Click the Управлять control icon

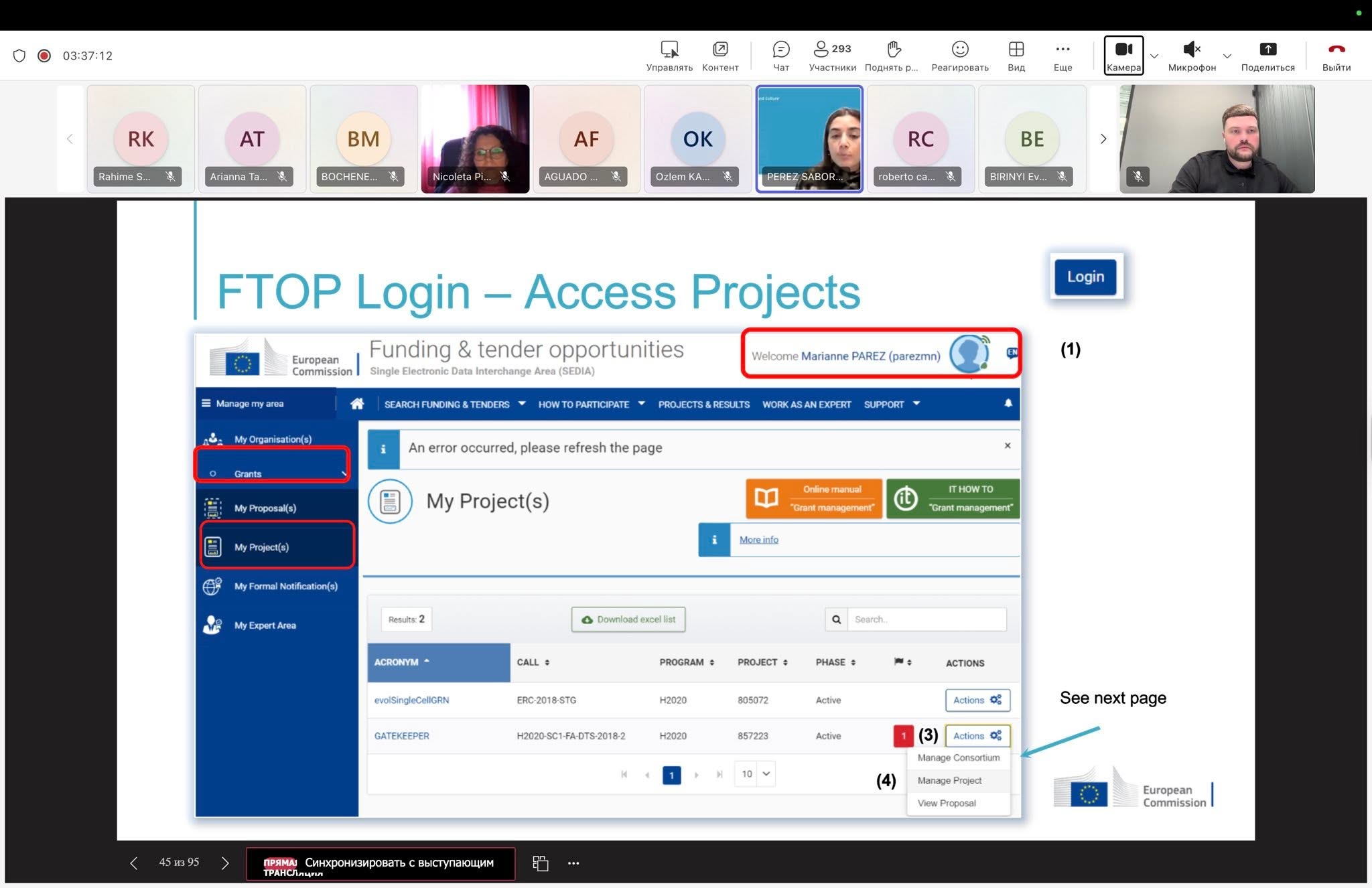(x=669, y=56)
